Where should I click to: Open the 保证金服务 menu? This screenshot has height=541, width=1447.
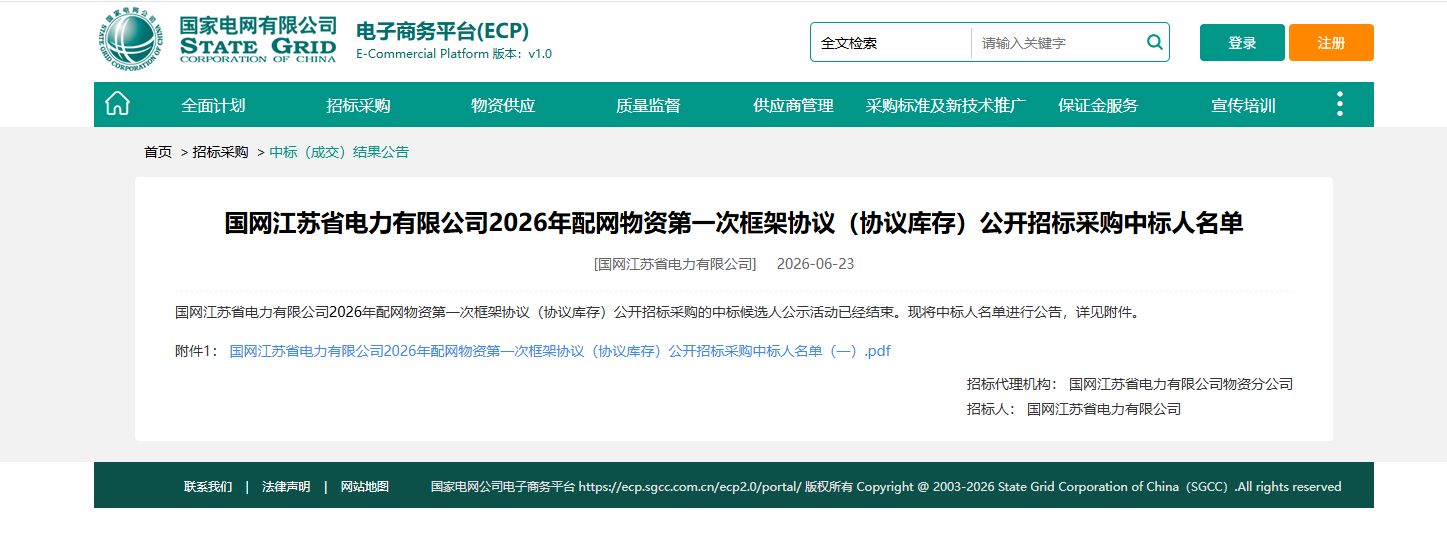pos(1098,105)
